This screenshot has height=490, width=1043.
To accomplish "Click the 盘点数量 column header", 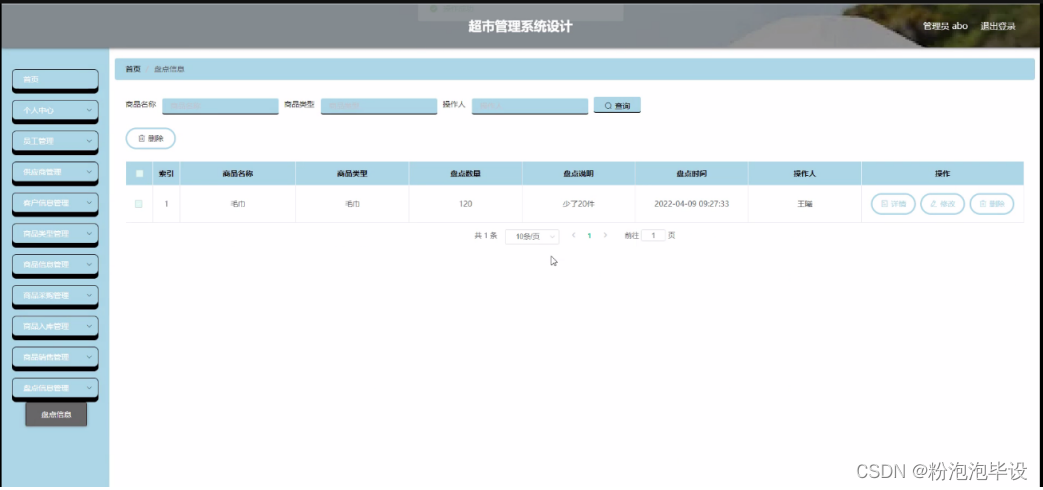I will coord(466,174).
